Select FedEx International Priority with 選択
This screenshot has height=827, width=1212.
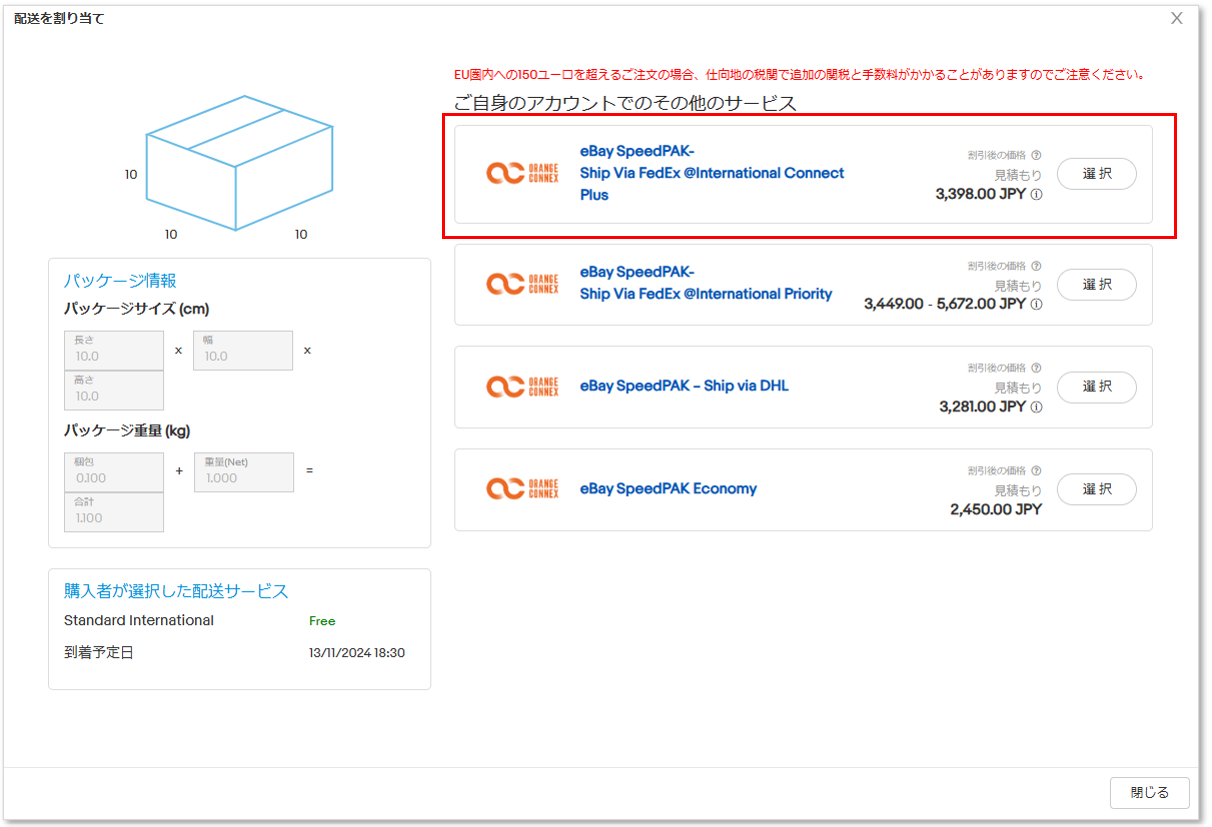click(x=1097, y=285)
